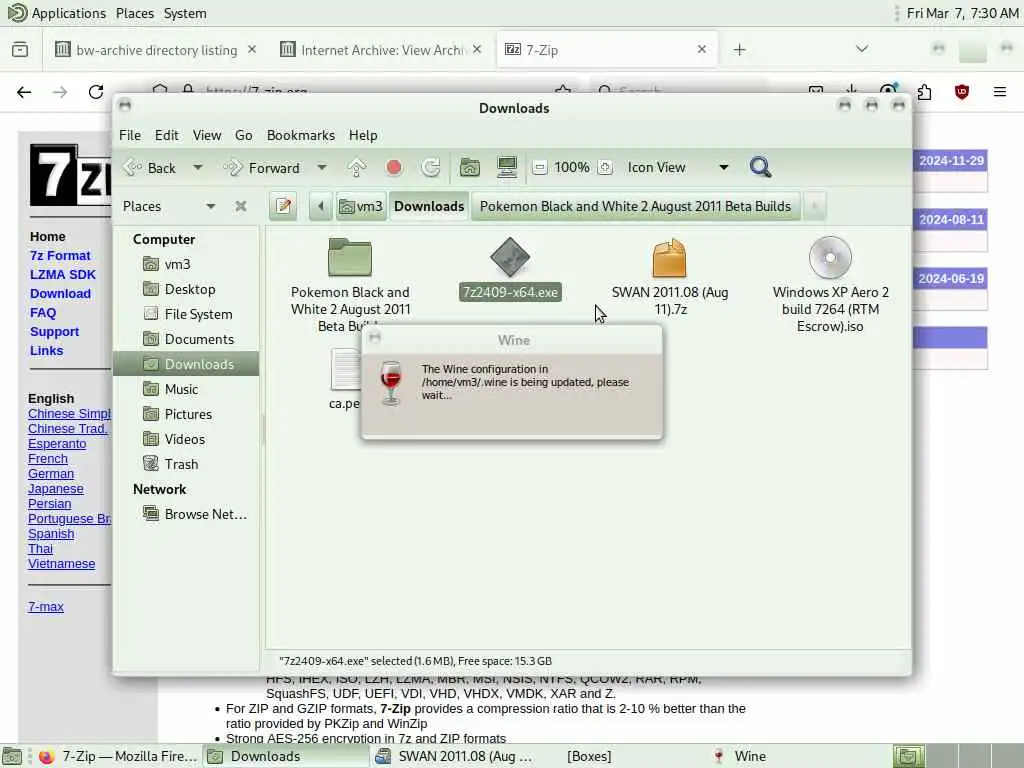Select the ca.pe text file icon
Image resolution: width=1024 pixels, height=768 pixels.
(x=345, y=370)
